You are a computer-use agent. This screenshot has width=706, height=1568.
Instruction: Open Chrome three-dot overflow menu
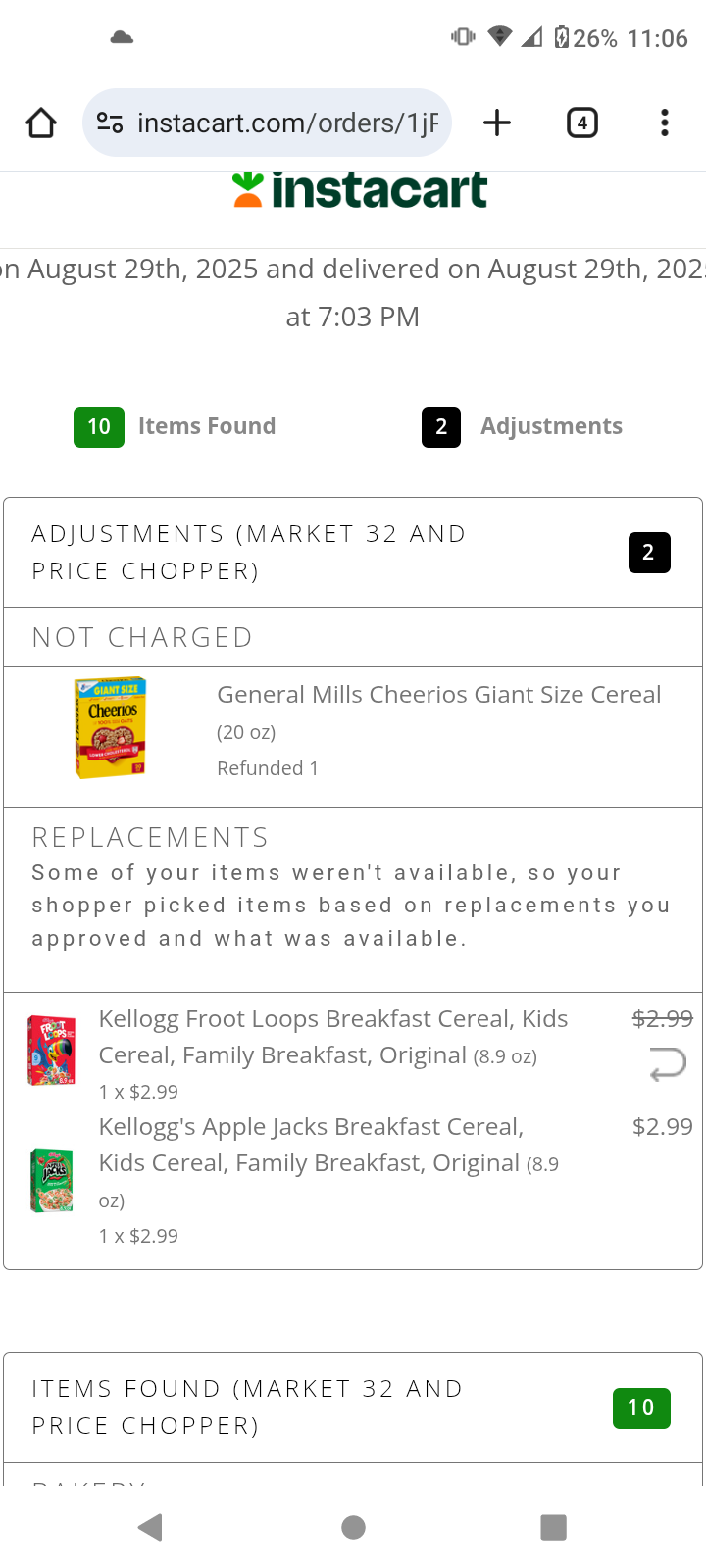point(664,123)
